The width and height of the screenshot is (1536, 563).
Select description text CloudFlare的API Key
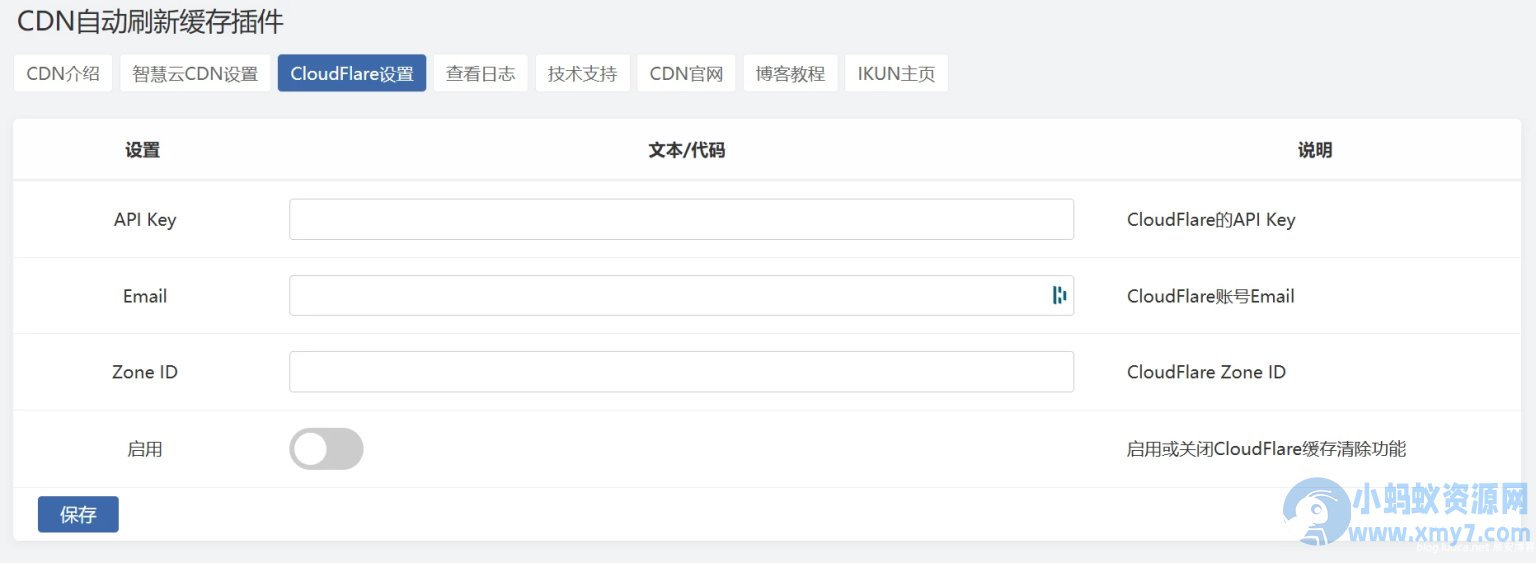coord(1211,219)
